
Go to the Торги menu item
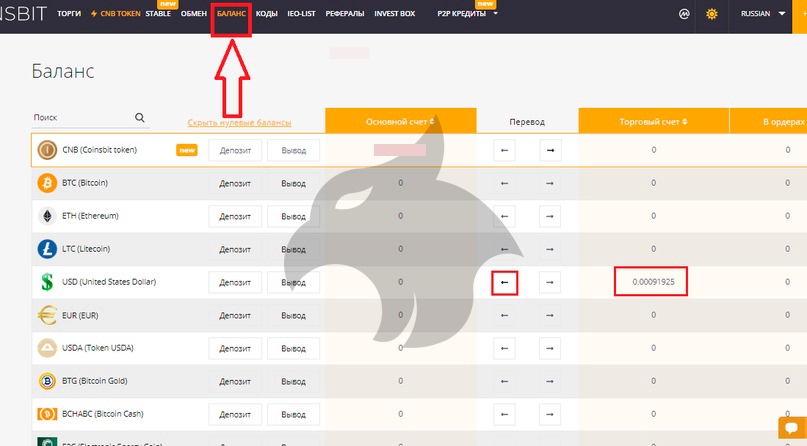(69, 15)
